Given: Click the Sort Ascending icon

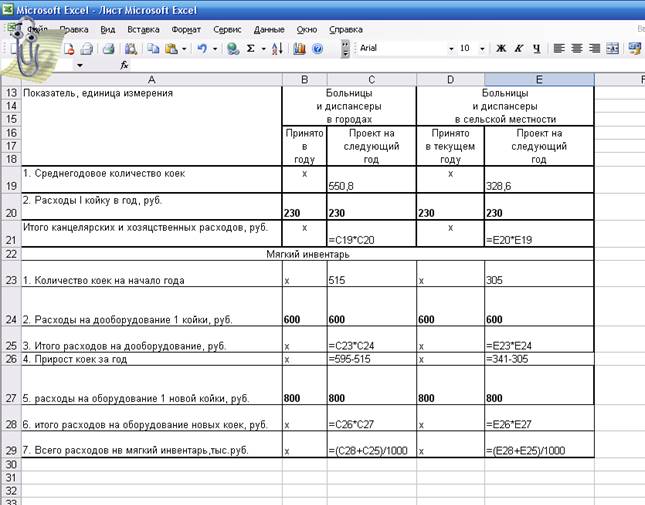Looking at the screenshot, I should pyautogui.click(x=278, y=49).
